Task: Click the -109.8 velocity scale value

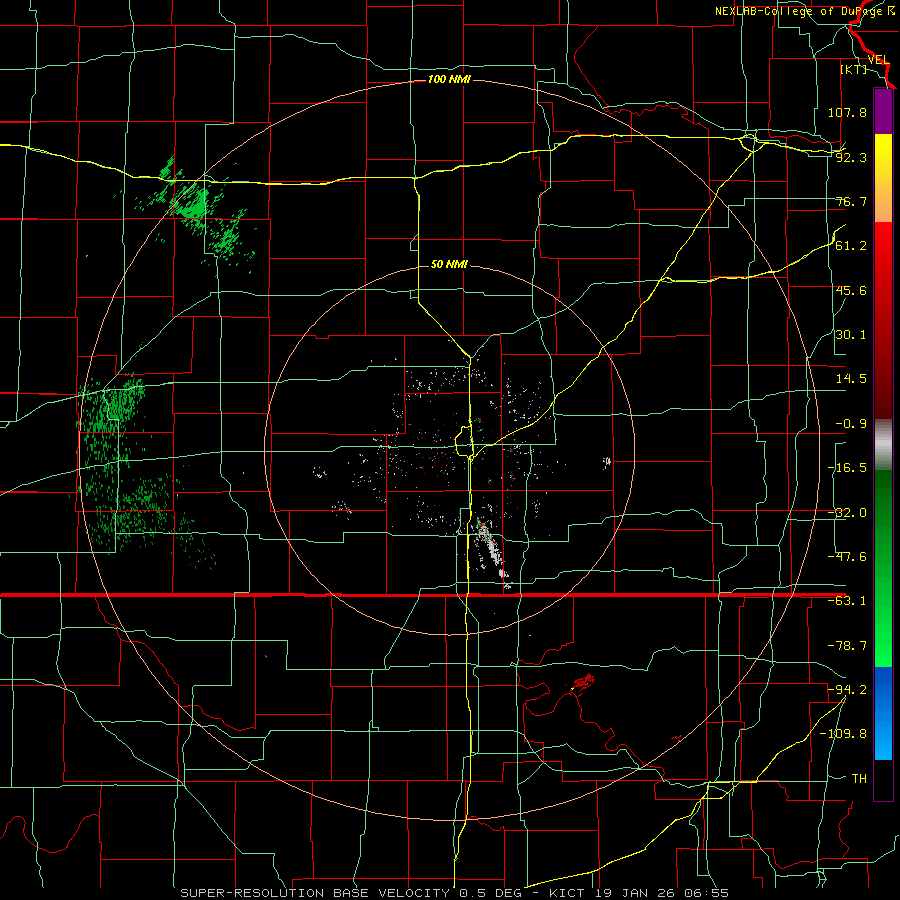Action: 843,734
